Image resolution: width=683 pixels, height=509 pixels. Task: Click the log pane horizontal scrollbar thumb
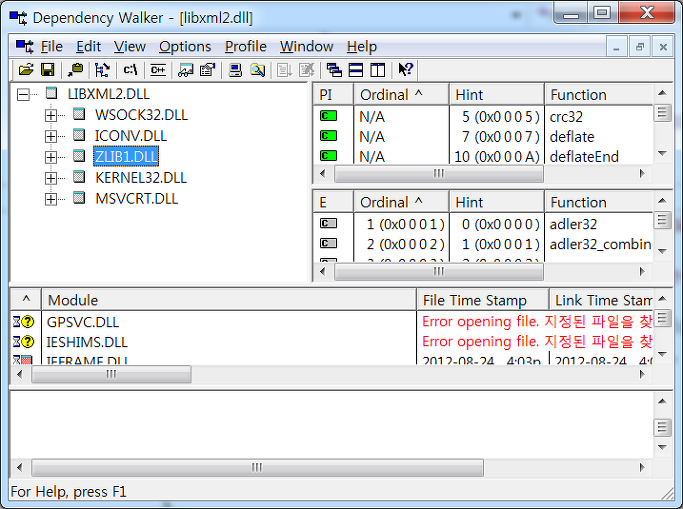(257, 467)
